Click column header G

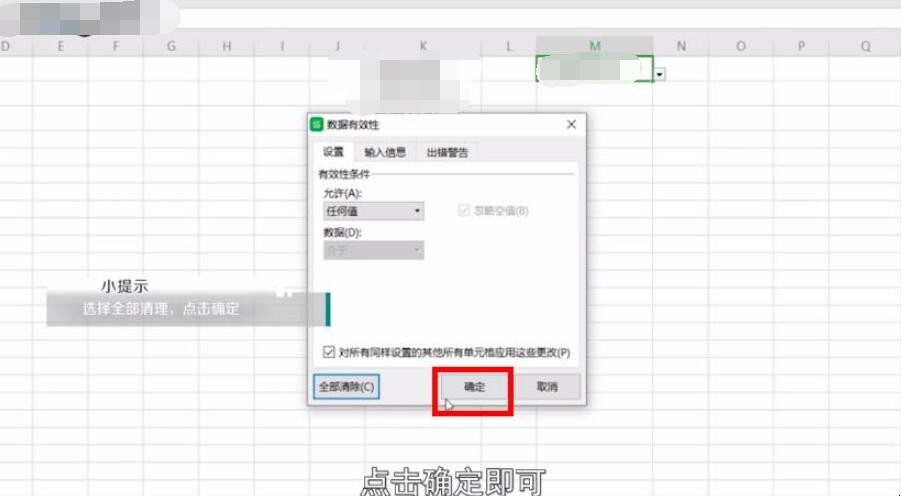click(x=171, y=46)
